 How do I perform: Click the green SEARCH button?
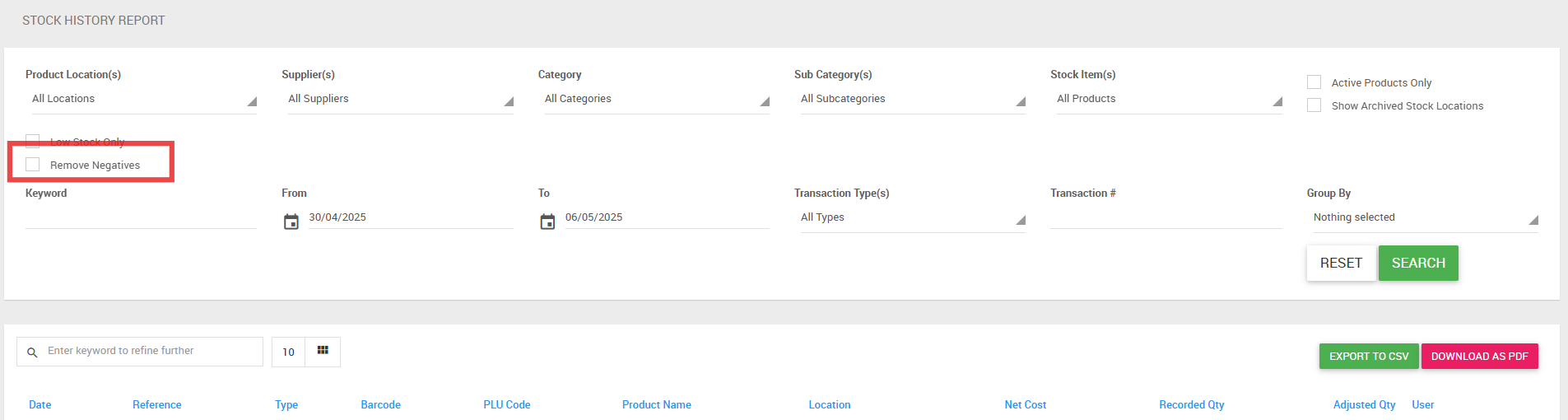[1418, 263]
